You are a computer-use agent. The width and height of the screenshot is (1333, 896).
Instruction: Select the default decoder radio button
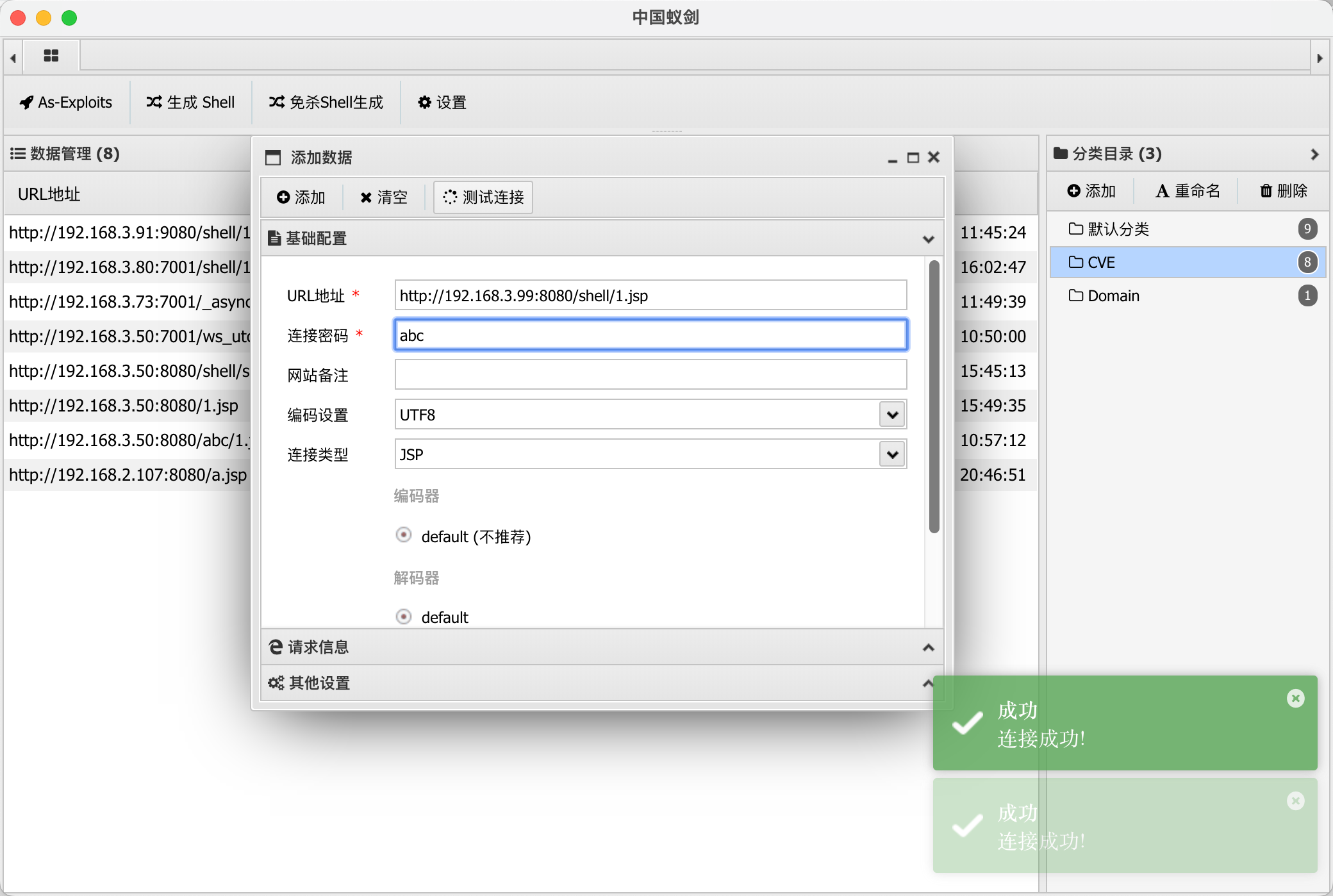404,617
